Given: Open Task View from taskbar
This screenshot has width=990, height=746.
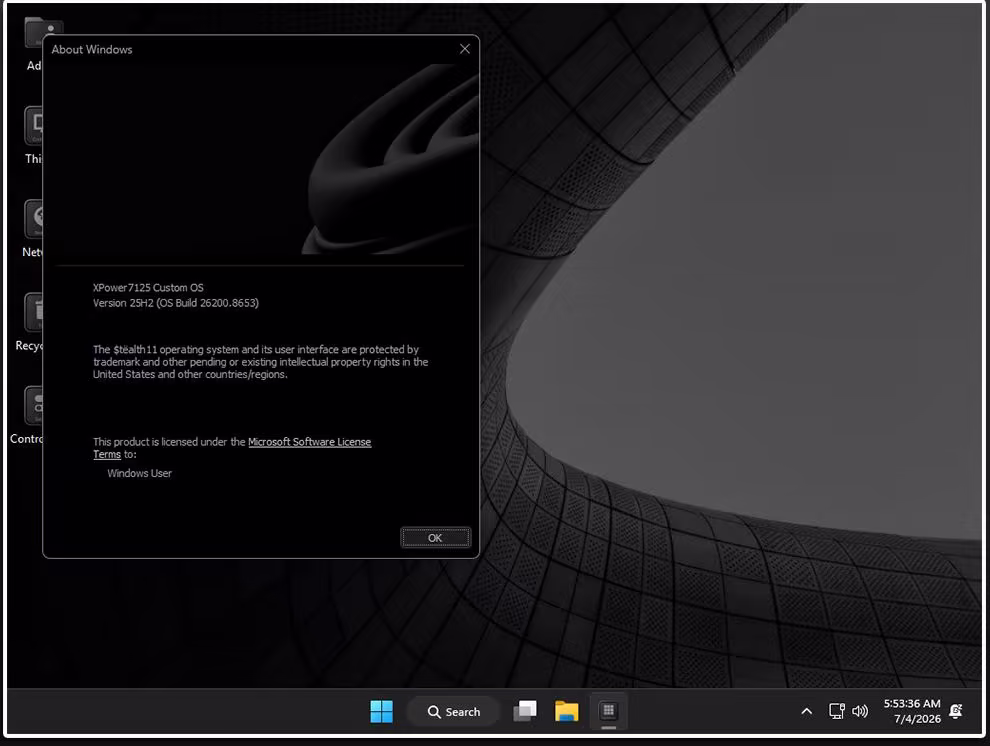Looking at the screenshot, I should [x=525, y=711].
